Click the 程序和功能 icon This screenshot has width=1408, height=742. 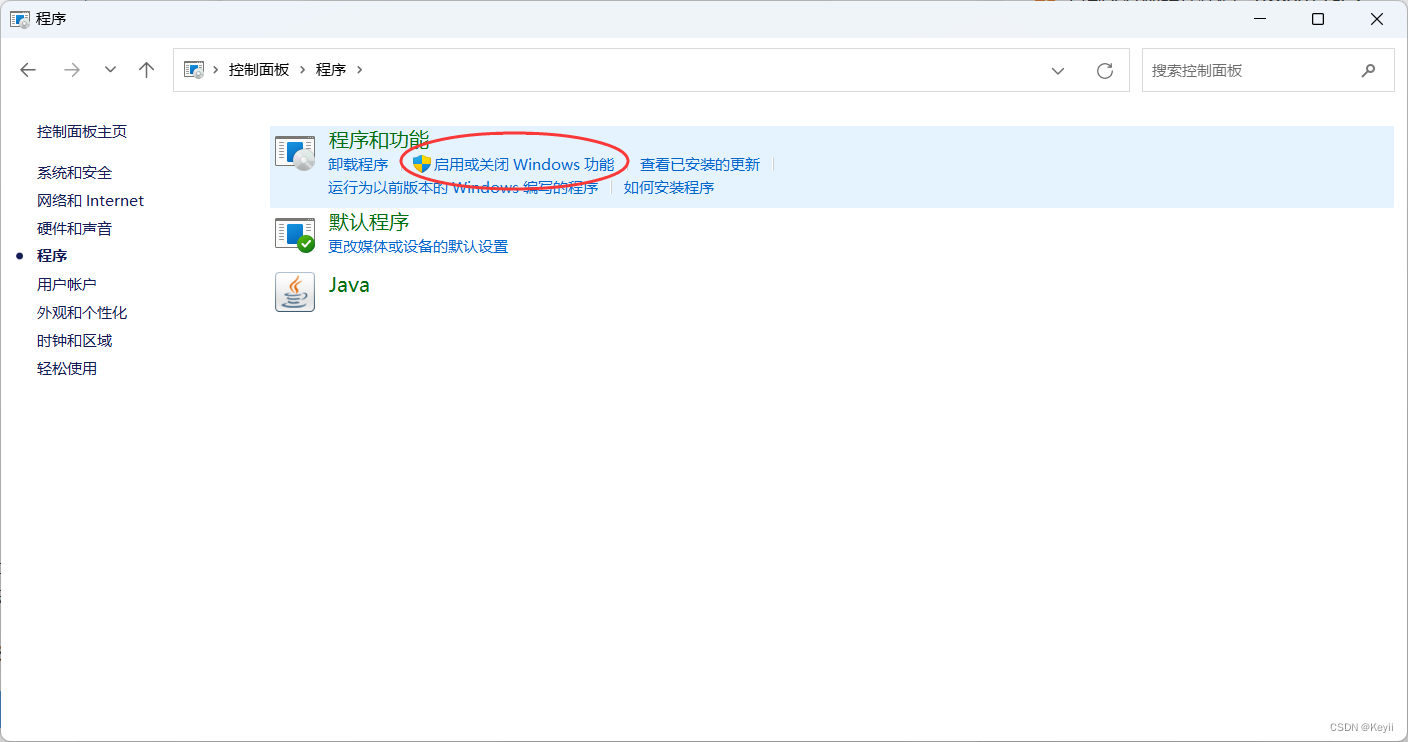click(x=295, y=152)
